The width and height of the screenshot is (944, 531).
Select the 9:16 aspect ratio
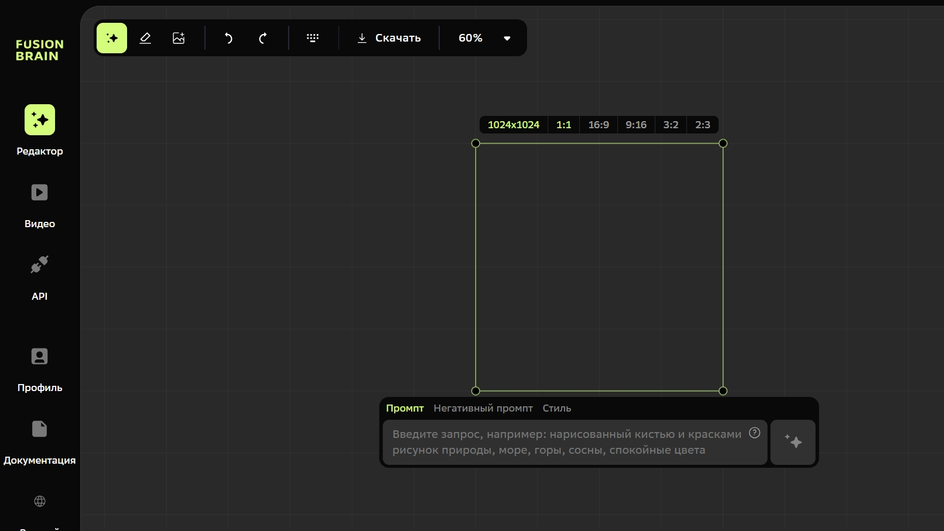pyautogui.click(x=636, y=125)
